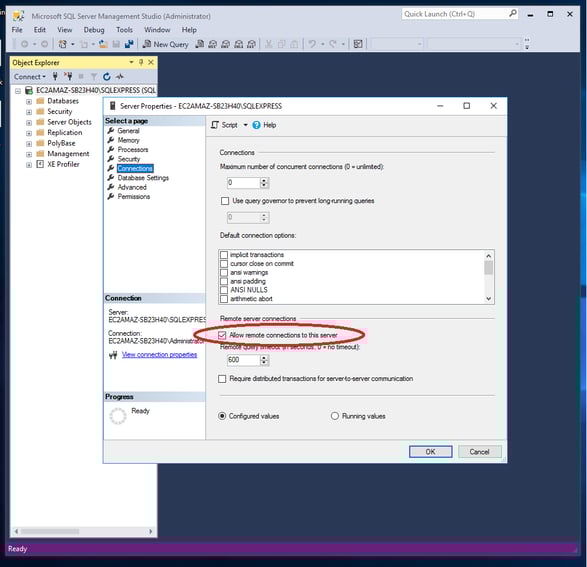Open the Connect dropdown in Object Explorer
This screenshot has width=587, height=567.
pos(30,77)
